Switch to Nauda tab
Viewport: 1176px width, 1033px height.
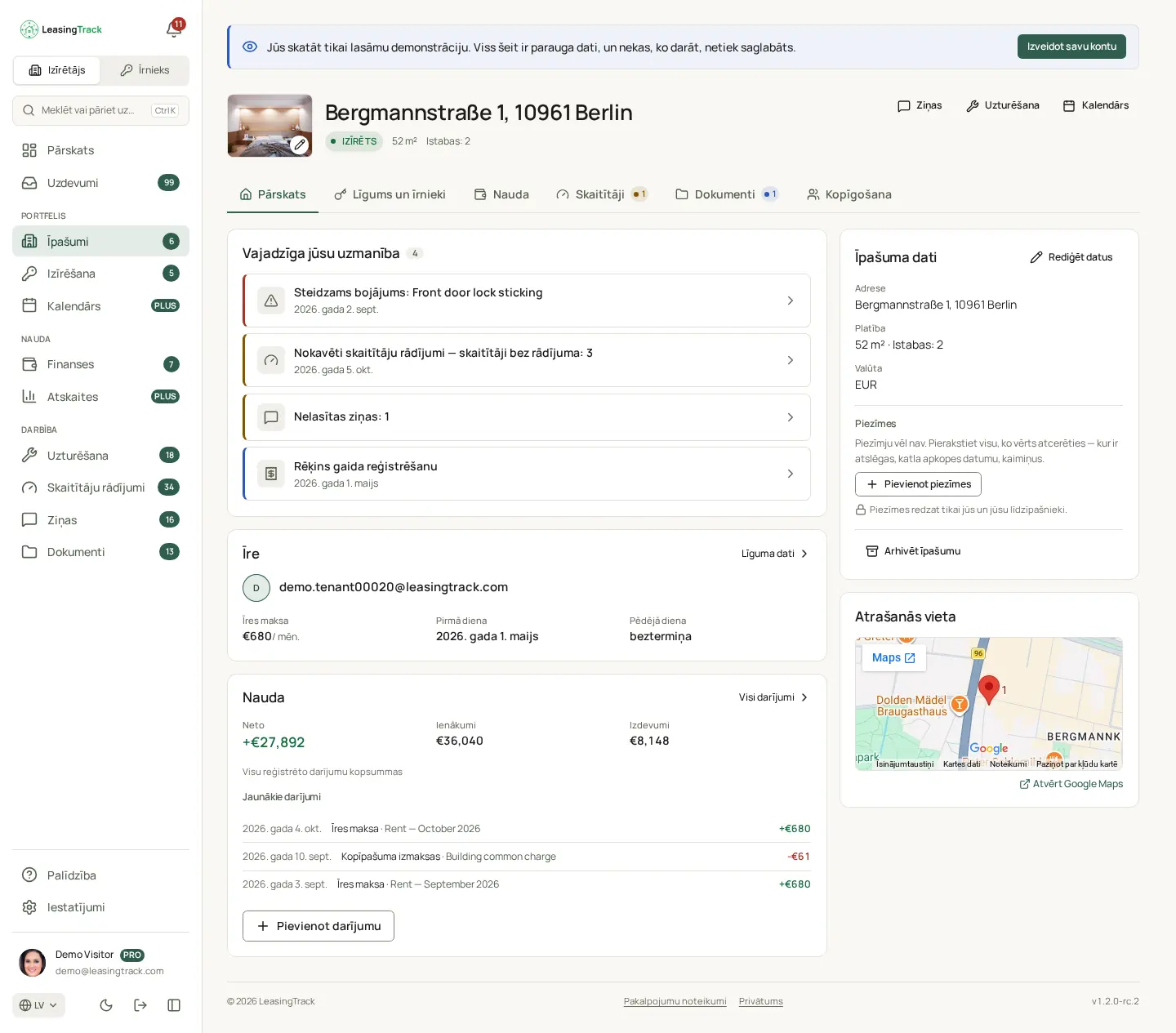(x=501, y=194)
